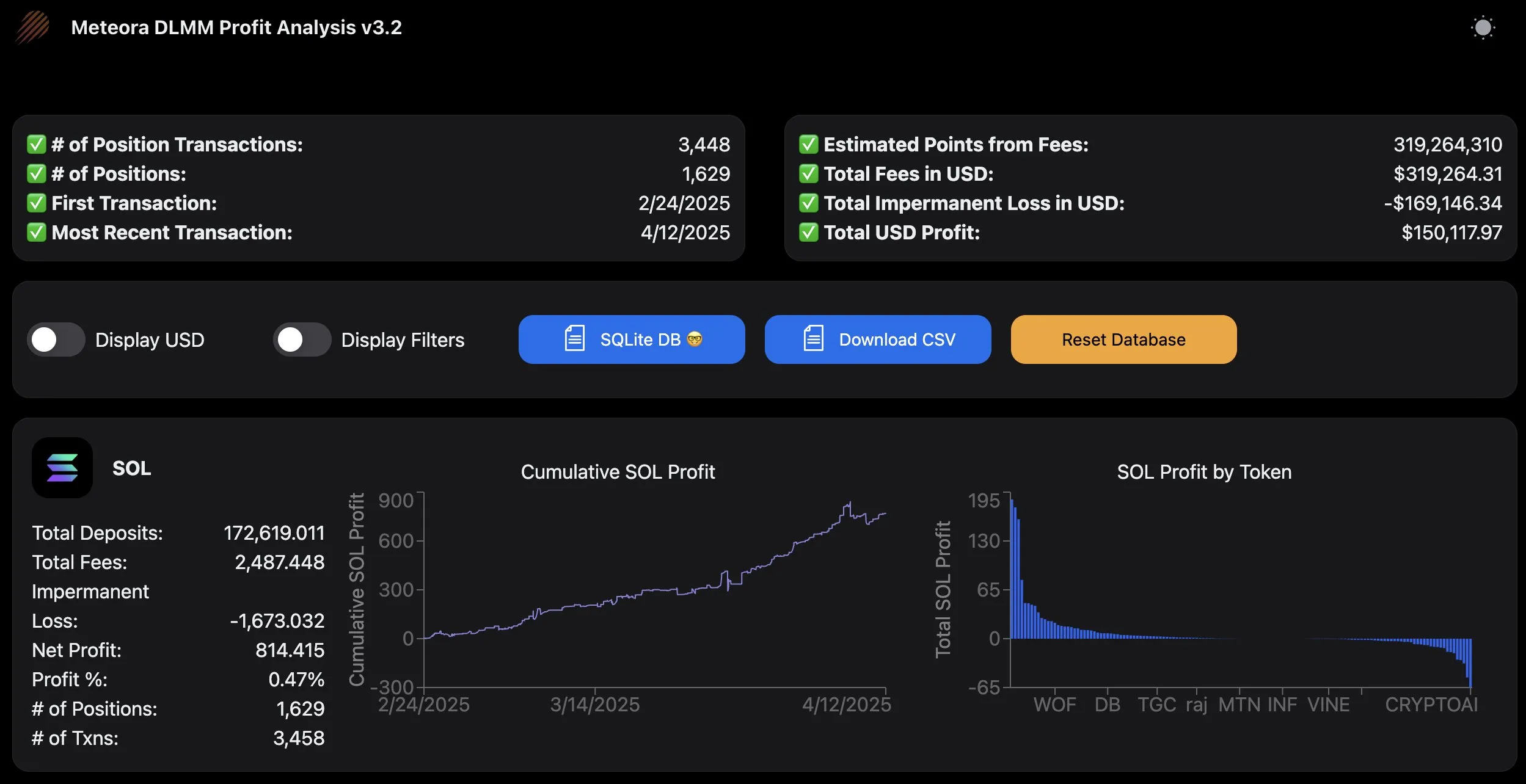This screenshot has width=1526, height=784.
Task: Click the Total Fees in USD value $319,264.31
Action: tap(1448, 173)
